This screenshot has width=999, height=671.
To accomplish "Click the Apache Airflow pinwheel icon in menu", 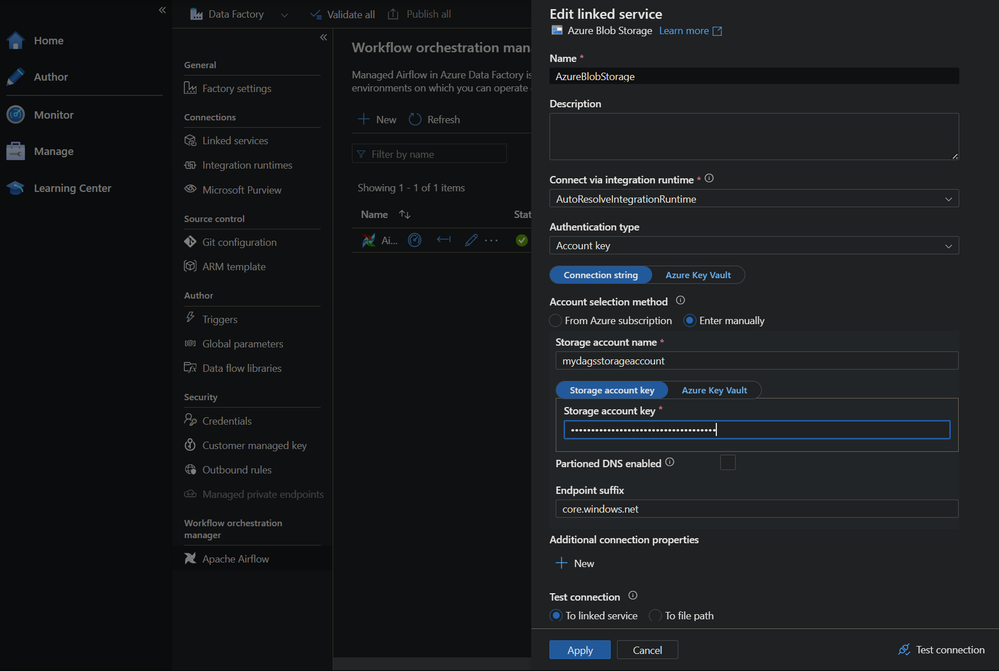I will 190,558.
